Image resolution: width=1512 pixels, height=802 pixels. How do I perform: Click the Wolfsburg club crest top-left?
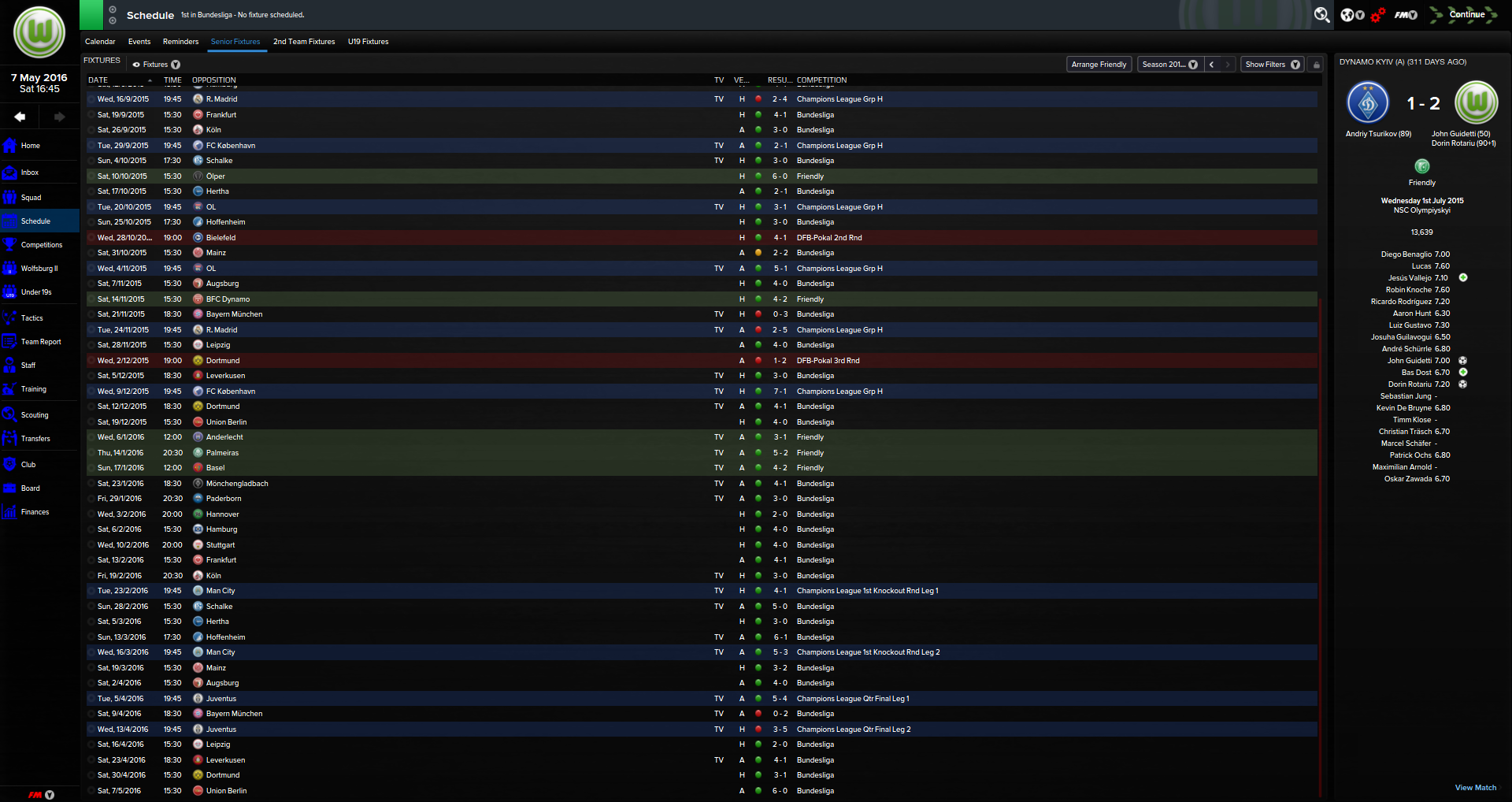click(x=39, y=32)
